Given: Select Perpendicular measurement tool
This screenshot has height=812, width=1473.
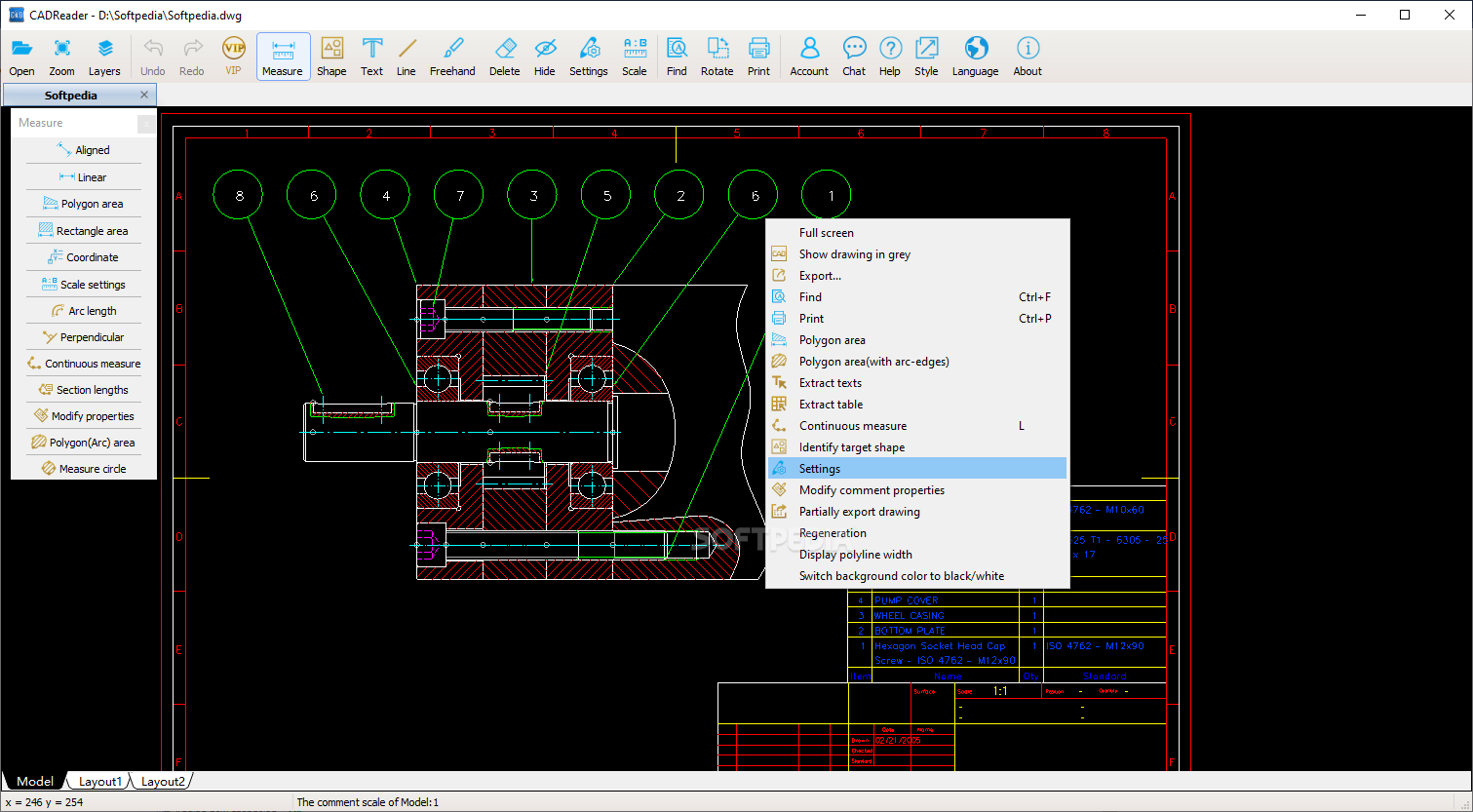Looking at the screenshot, I should (x=84, y=337).
